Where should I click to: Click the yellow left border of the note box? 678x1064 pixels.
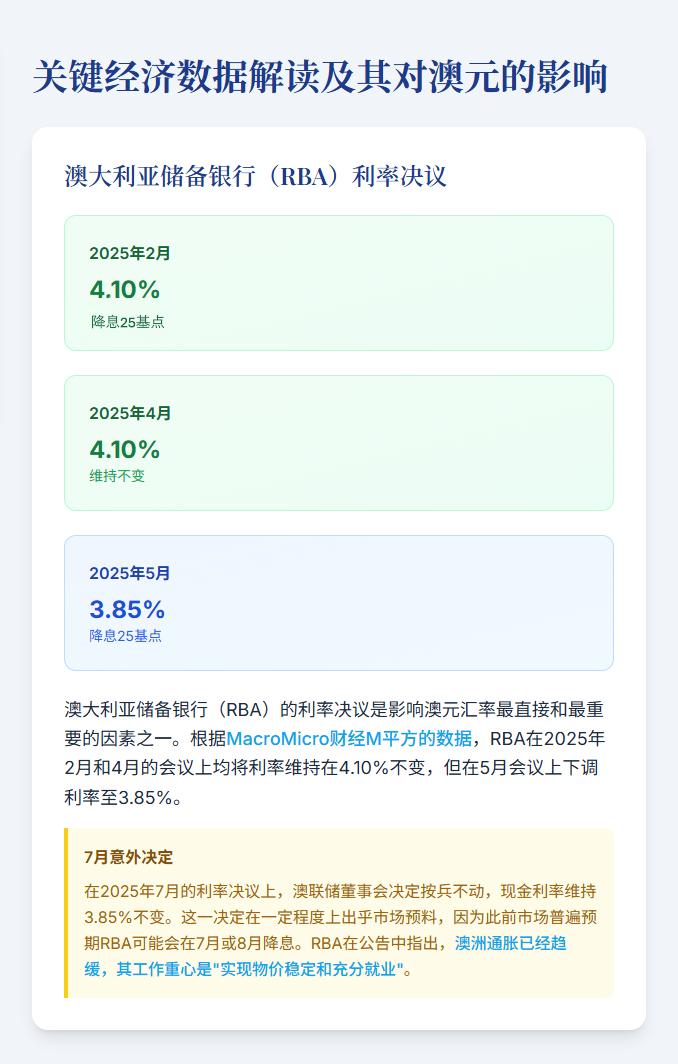pyautogui.click(x=66, y=913)
